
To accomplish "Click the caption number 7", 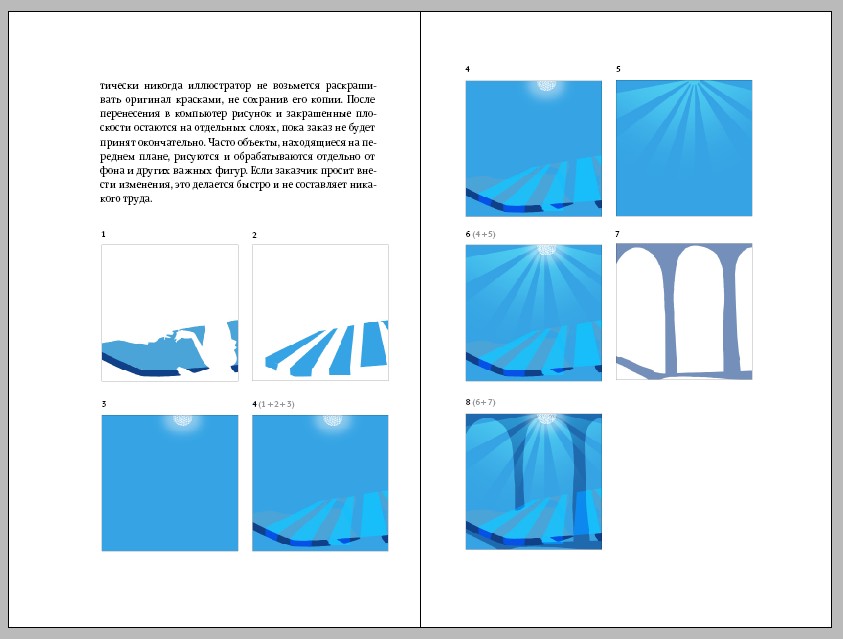I will point(618,234).
